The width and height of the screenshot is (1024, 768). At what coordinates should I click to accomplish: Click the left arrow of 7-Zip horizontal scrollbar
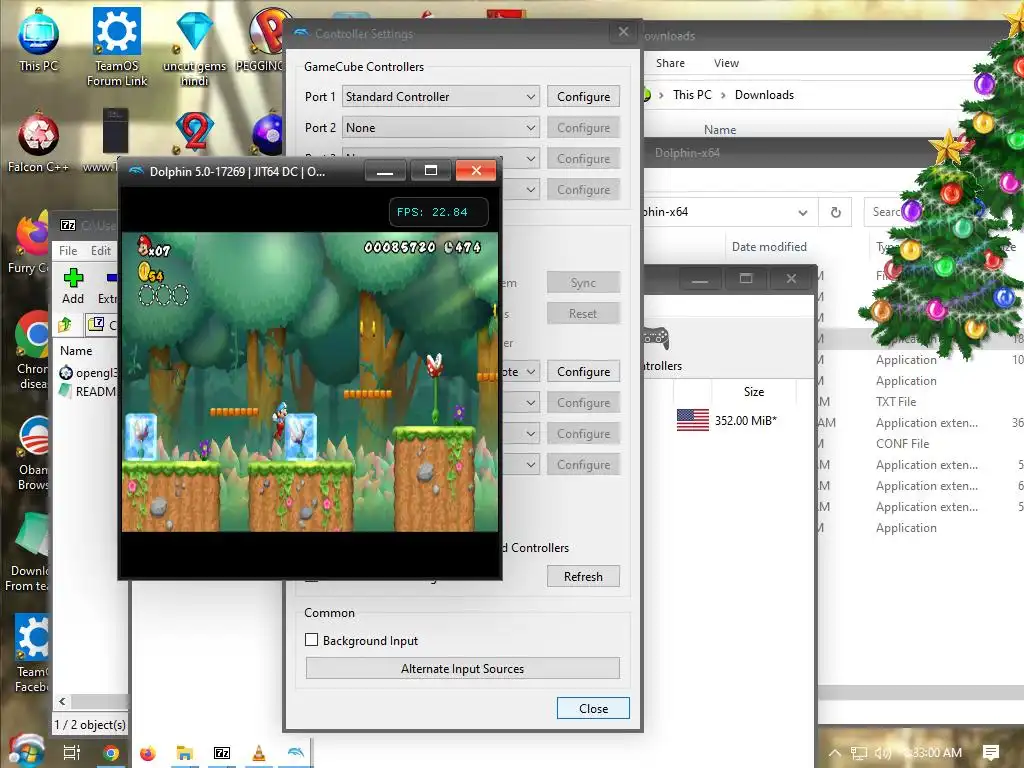tap(62, 702)
